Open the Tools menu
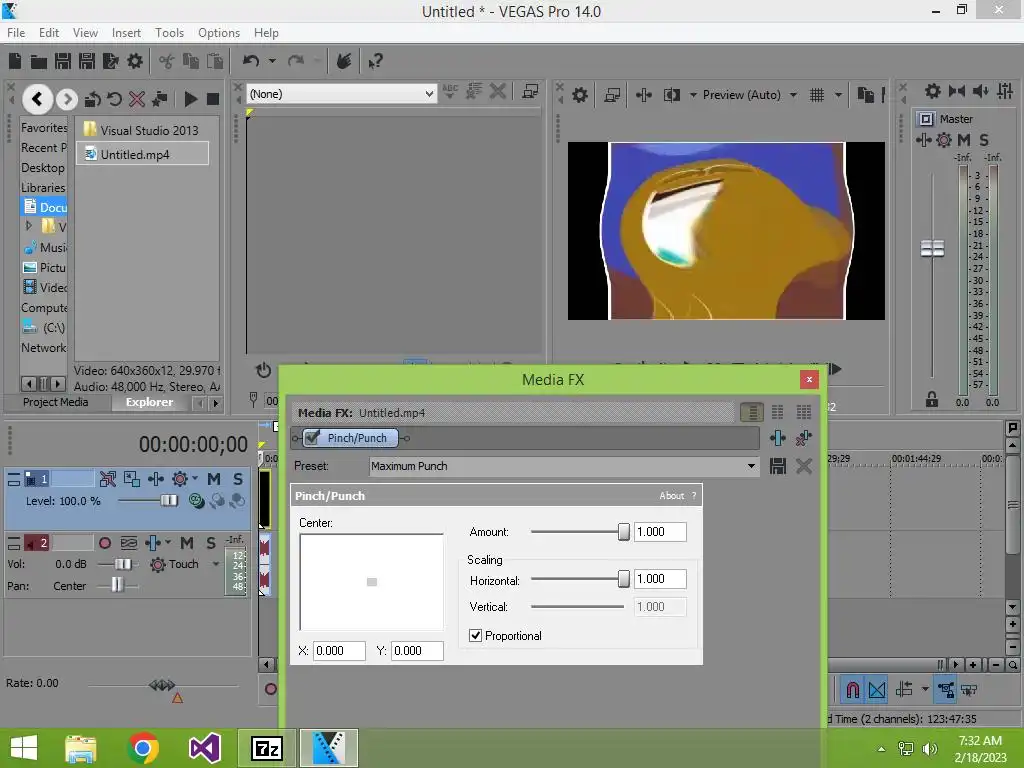Image resolution: width=1024 pixels, height=768 pixels. [x=169, y=33]
